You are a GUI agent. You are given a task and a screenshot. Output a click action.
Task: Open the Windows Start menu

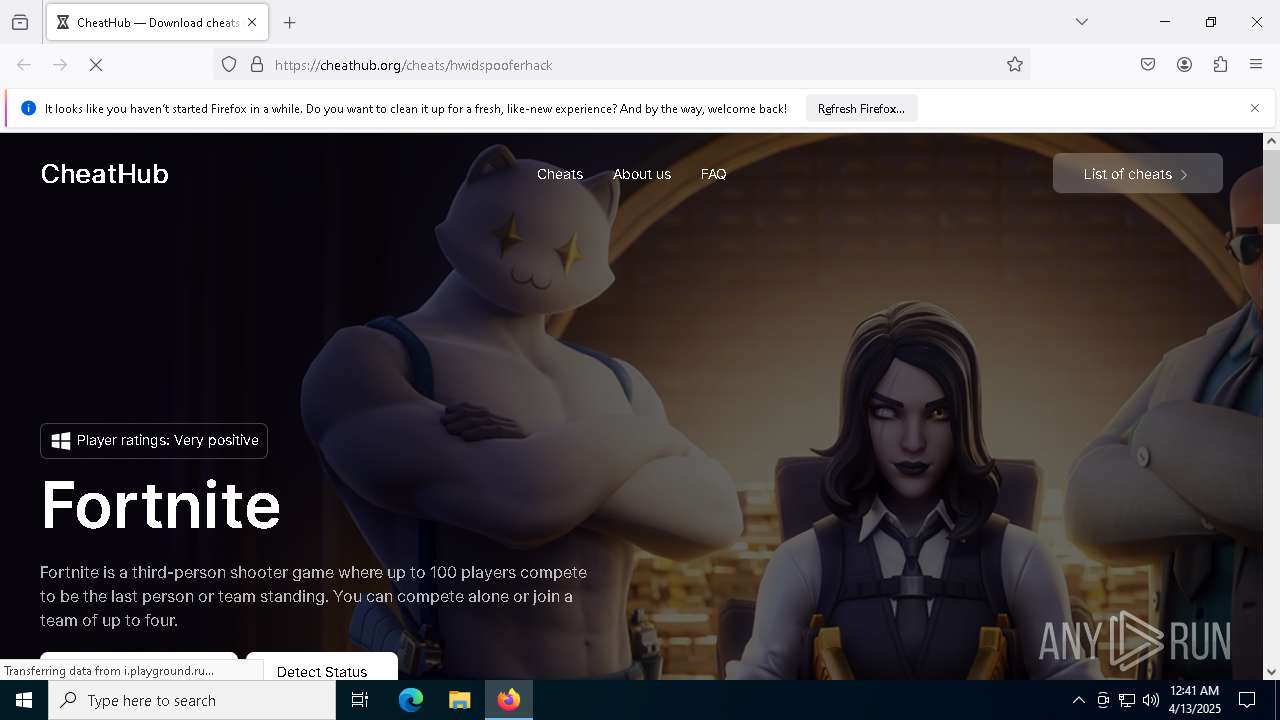coord(24,700)
